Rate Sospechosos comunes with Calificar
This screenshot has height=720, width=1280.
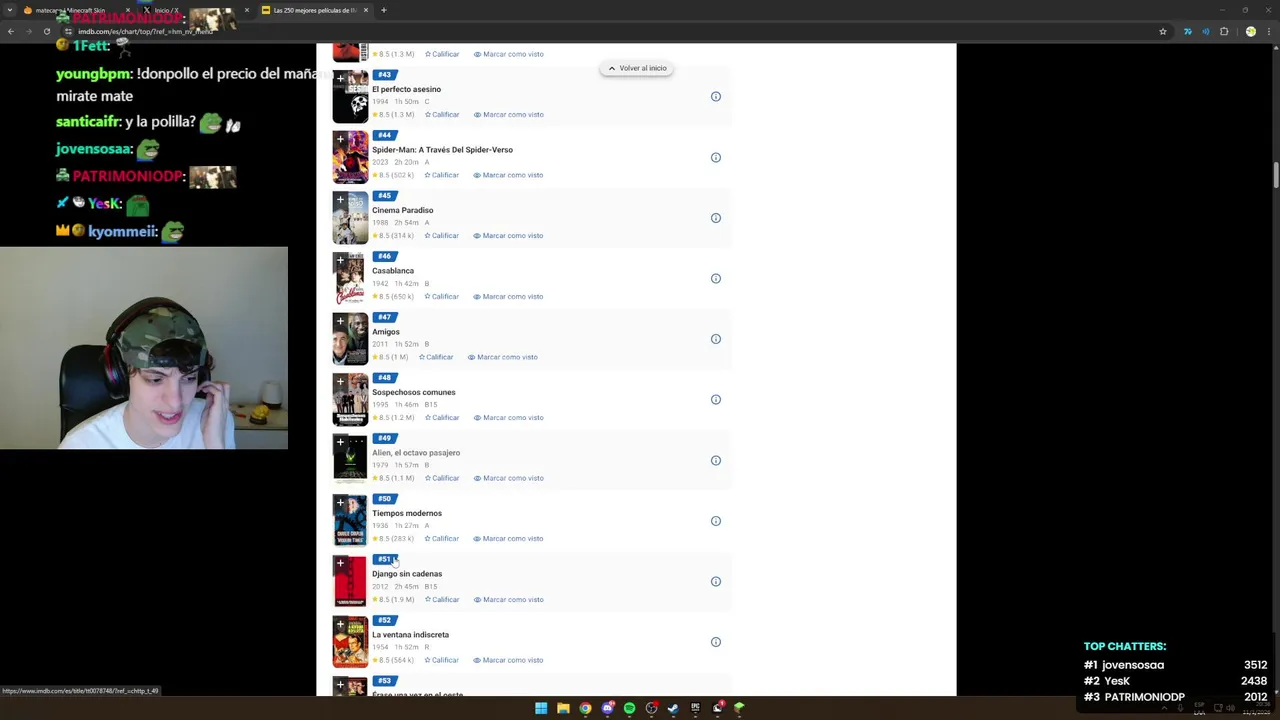pos(442,418)
